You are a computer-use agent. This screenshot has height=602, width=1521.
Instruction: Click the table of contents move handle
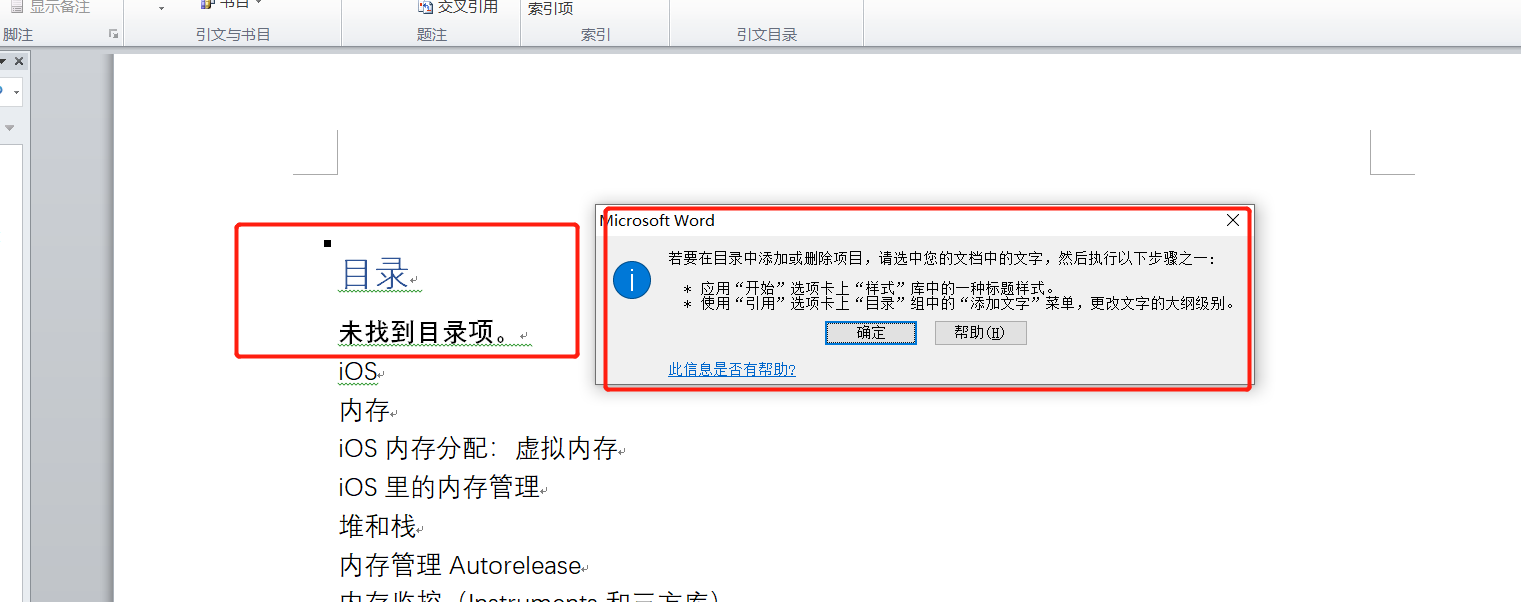pos(327,243)
